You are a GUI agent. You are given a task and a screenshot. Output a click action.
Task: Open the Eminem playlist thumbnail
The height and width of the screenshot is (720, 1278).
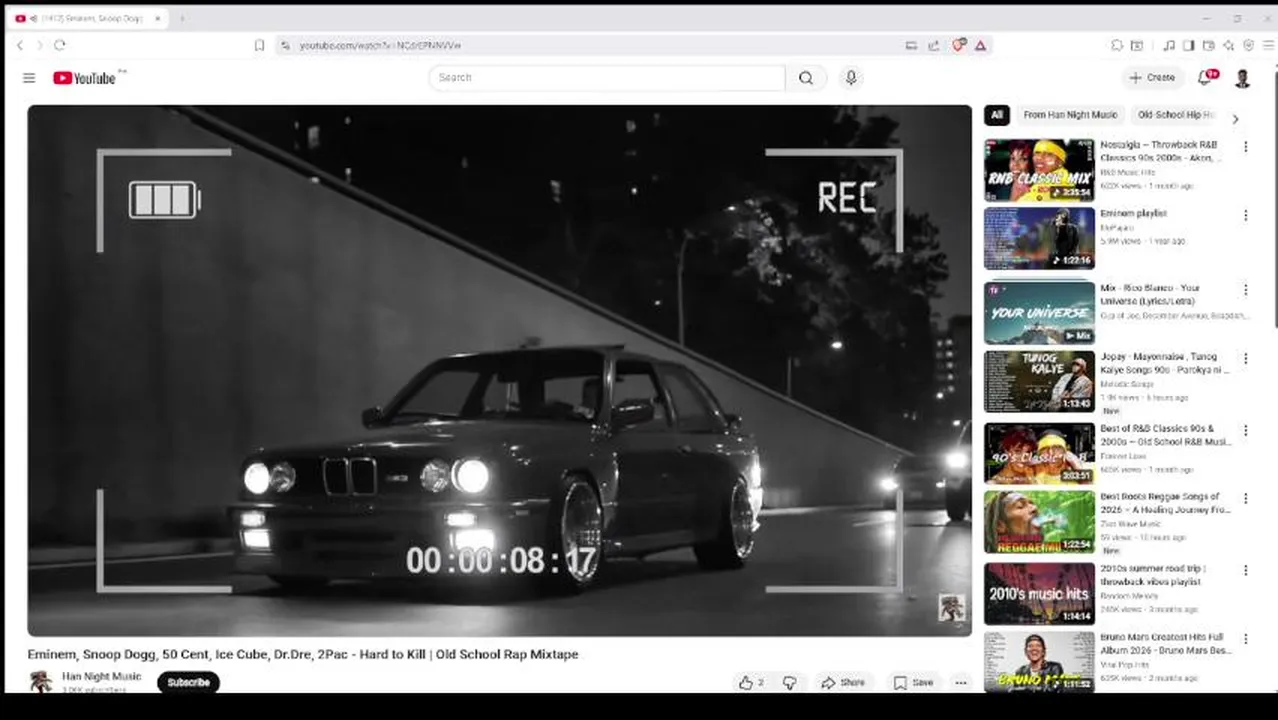point(1039,238)
